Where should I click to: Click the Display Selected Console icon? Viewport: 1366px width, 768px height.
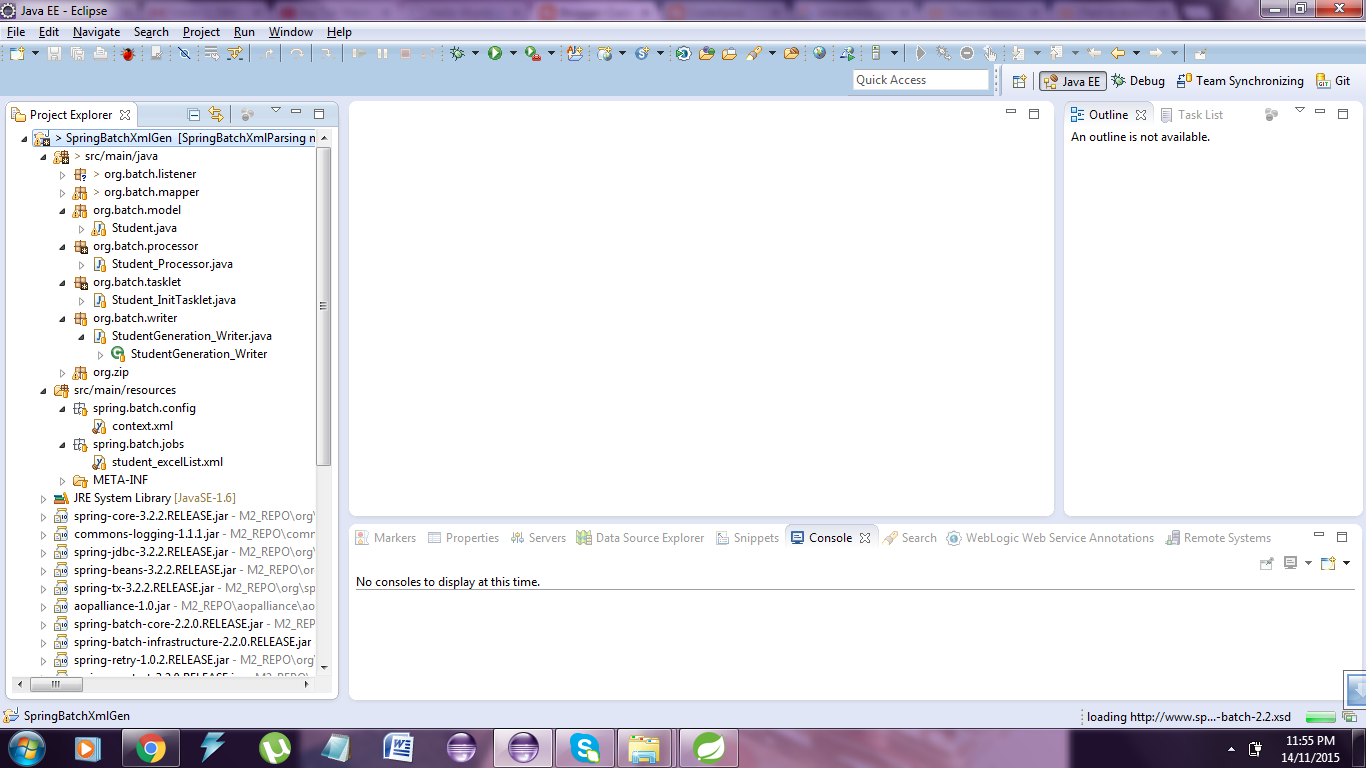(1290, 563)
